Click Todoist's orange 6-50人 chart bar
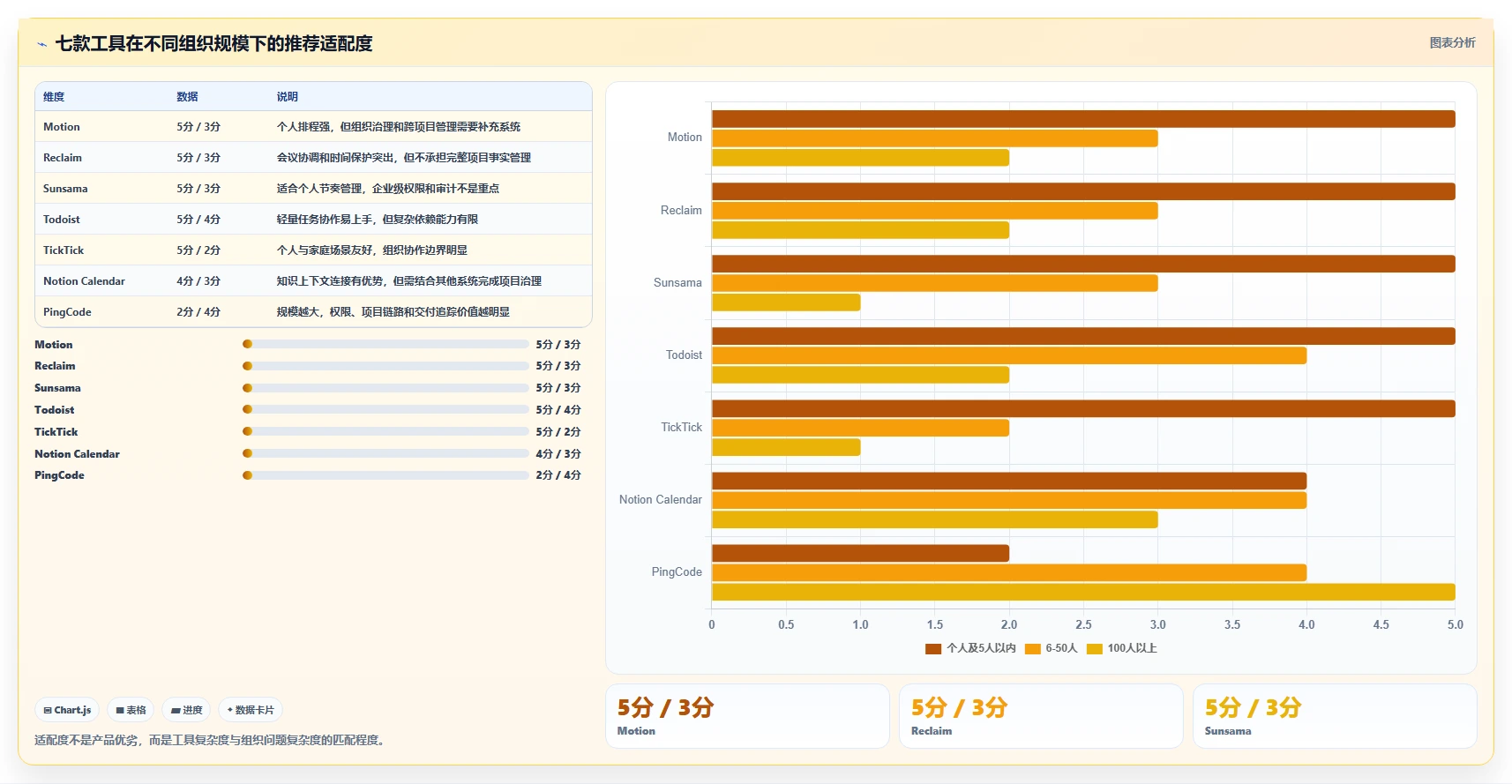The height and width of the screenshot is (784, 1512). 1009,355
